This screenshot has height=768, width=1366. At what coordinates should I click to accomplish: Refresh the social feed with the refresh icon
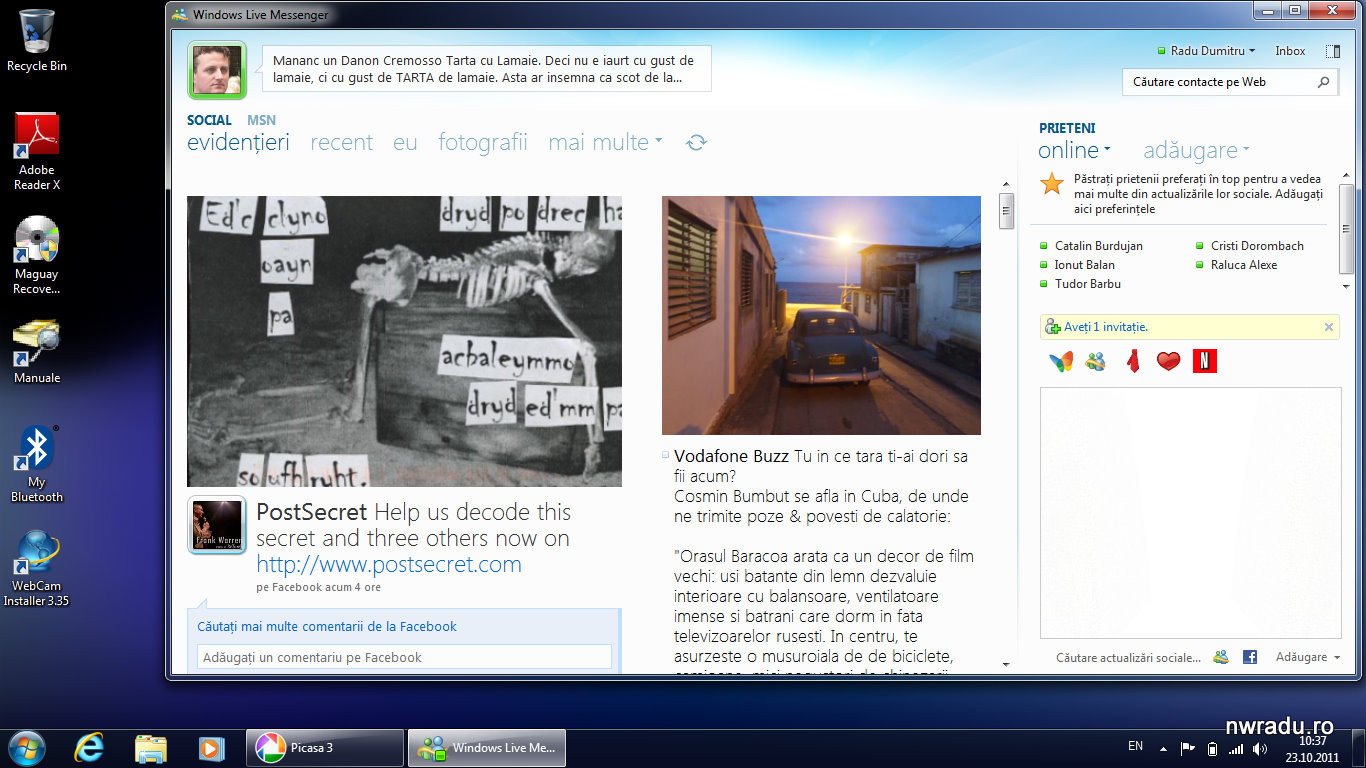click(696, 143)
